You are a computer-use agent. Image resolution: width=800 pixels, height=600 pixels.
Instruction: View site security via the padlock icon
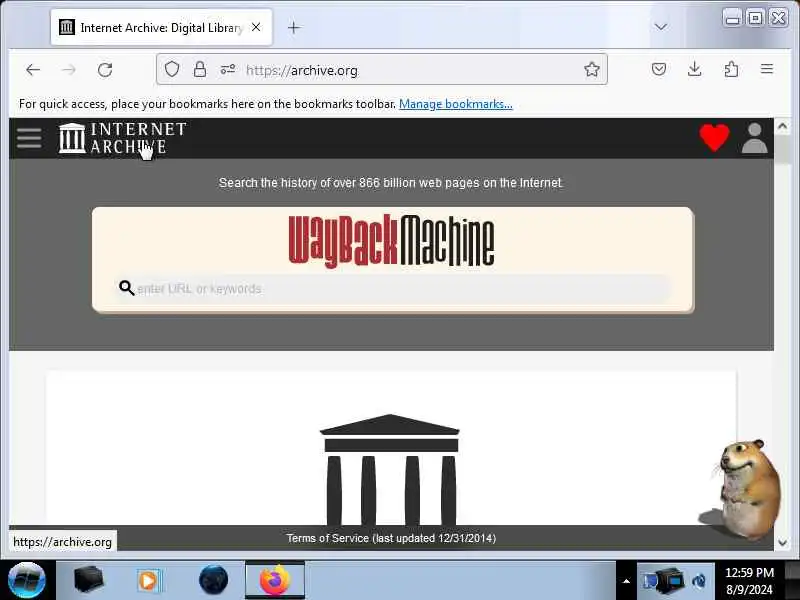pyautogui.click(x=200, y=69)
